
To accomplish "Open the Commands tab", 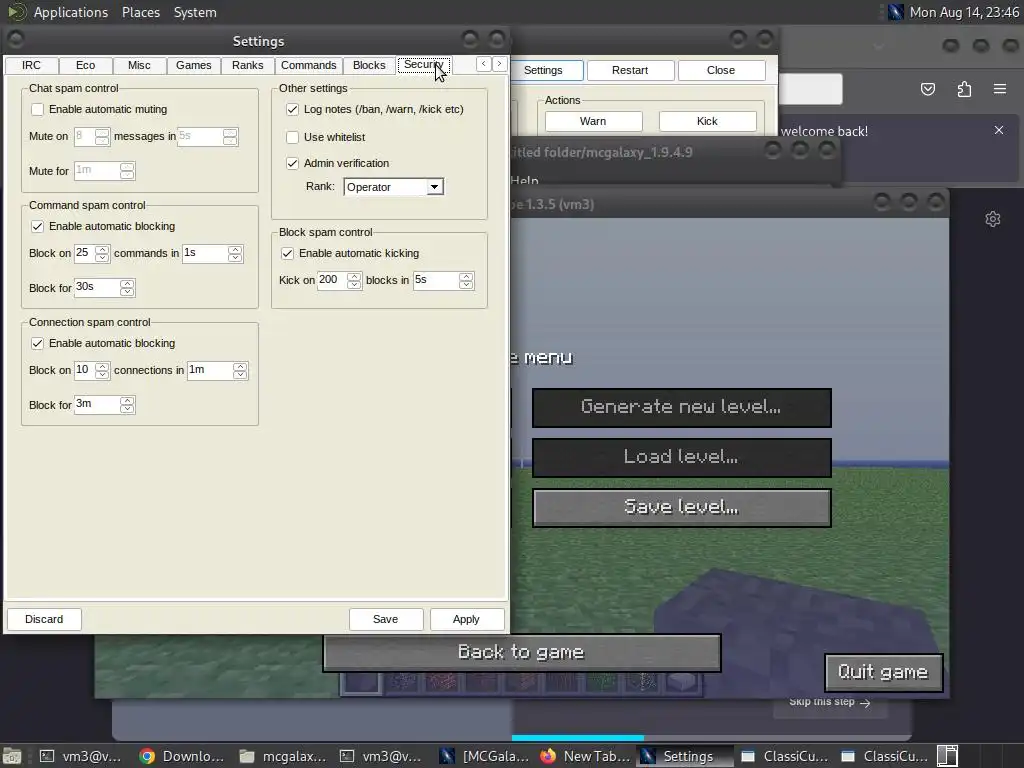I will pos(308,65).
